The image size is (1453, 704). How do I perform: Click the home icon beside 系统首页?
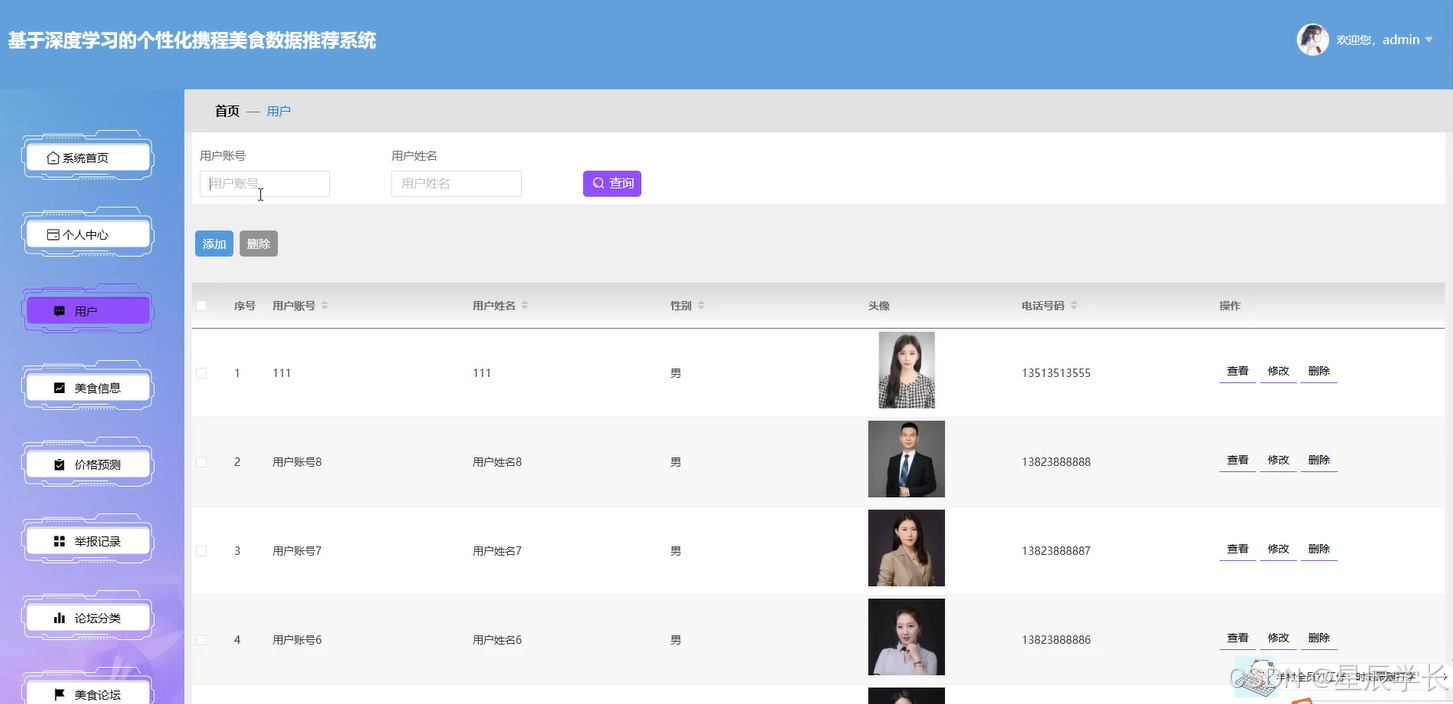tap(53, 158)
